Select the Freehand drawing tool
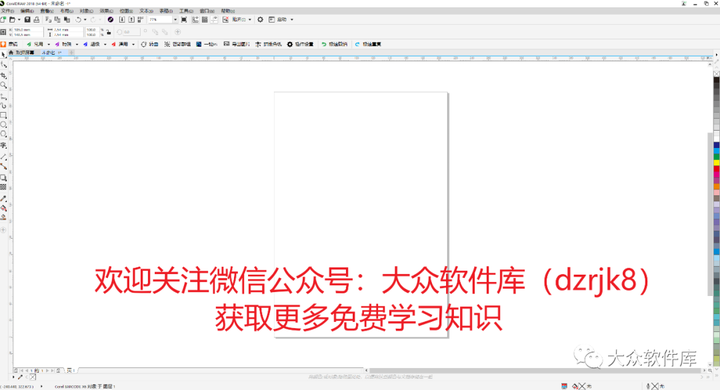Viewport: 720px width, 390px height. click(4, 96)
